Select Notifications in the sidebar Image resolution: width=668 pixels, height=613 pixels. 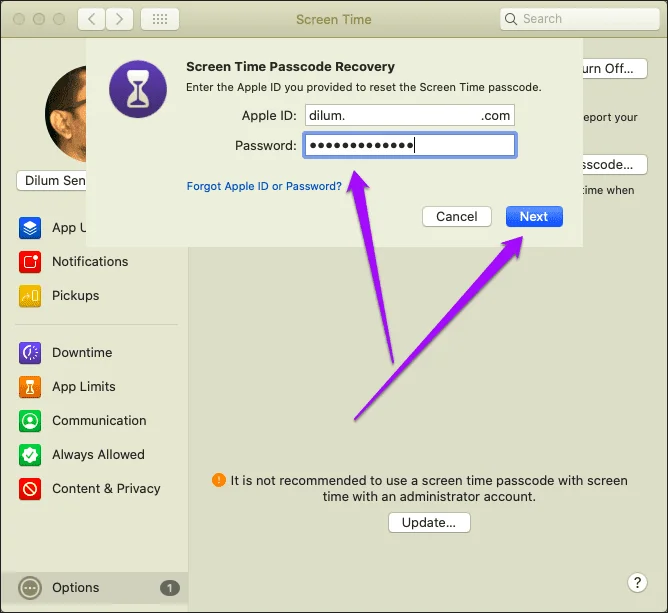[90, 262]
